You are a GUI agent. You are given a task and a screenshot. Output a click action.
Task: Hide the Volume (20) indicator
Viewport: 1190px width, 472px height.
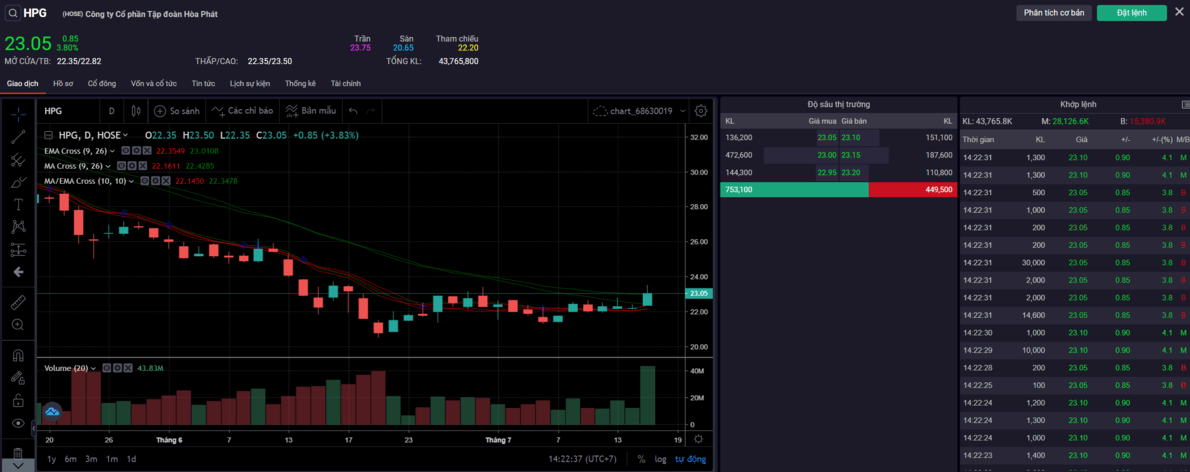(x=107, y=368)
